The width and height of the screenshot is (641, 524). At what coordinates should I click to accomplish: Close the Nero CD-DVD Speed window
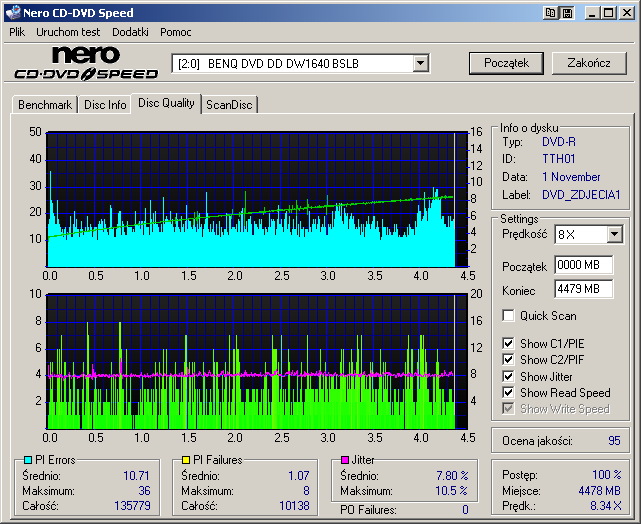click(626, 13)
